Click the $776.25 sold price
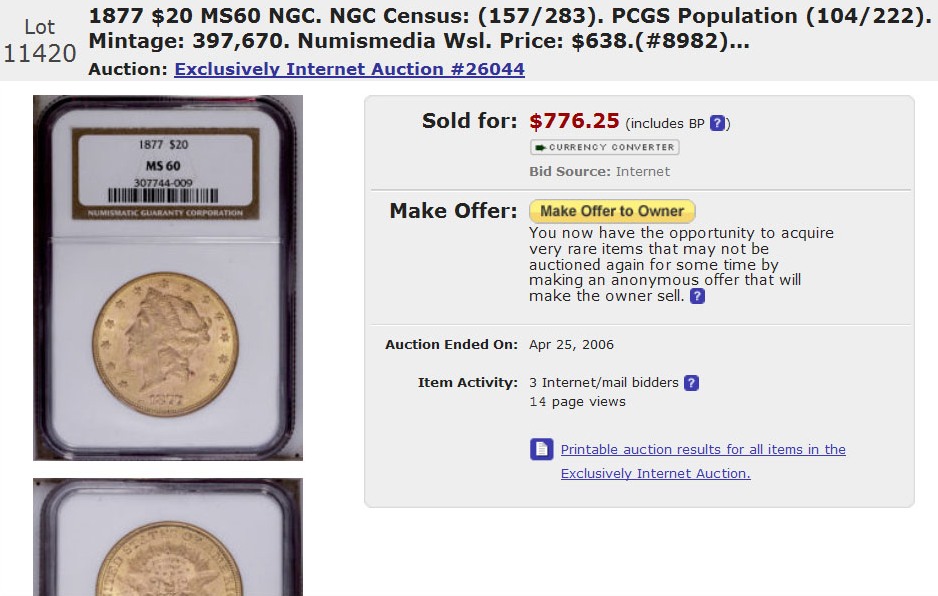This screenshot has width=938, height=596. (574, 121)
